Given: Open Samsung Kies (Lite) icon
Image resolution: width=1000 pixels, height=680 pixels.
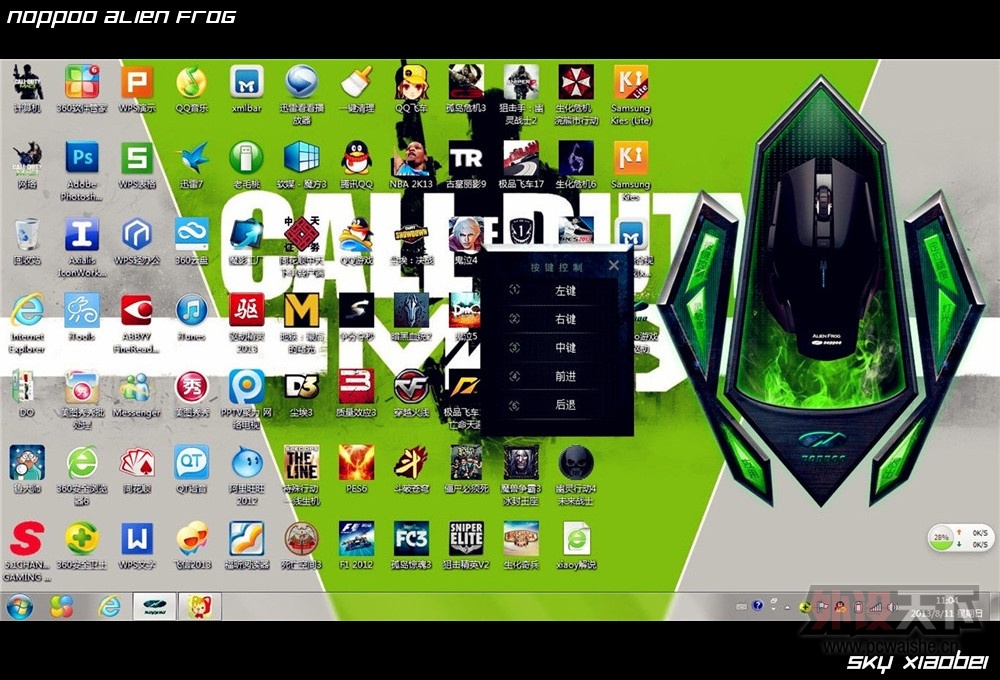Looking at the screenshot, I should (631, 82).
